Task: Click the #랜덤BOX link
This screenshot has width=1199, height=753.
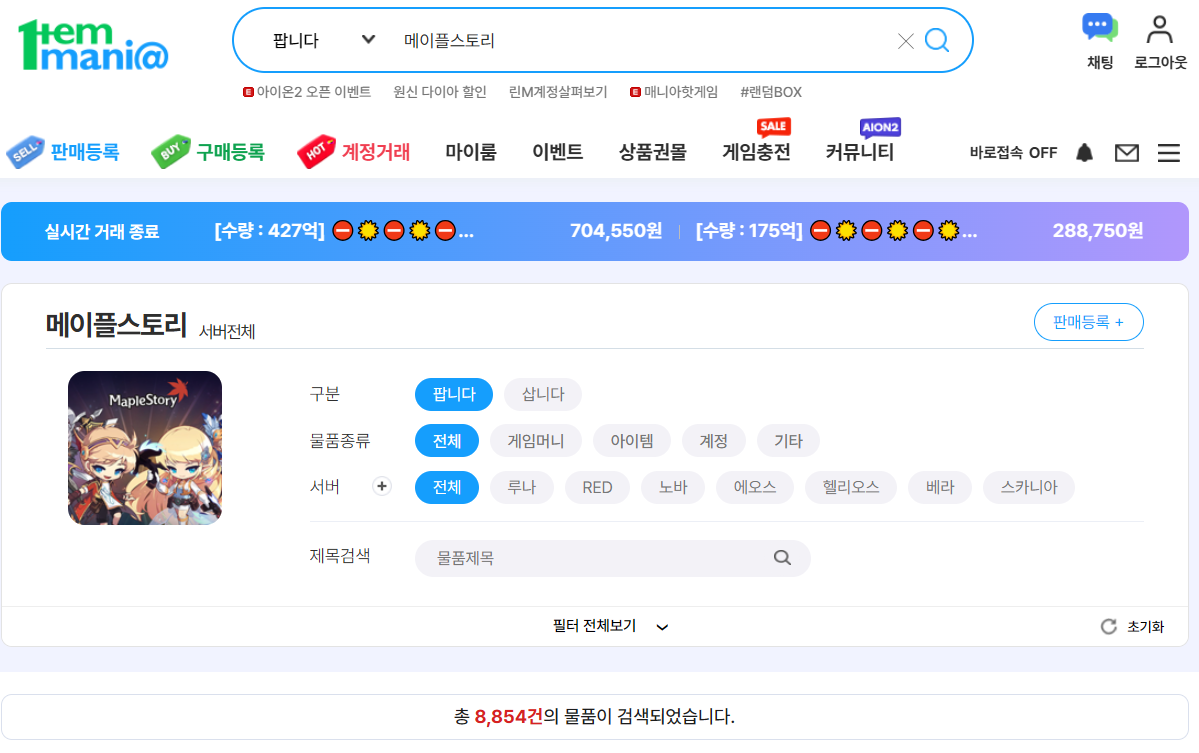Action: [771, 92]
